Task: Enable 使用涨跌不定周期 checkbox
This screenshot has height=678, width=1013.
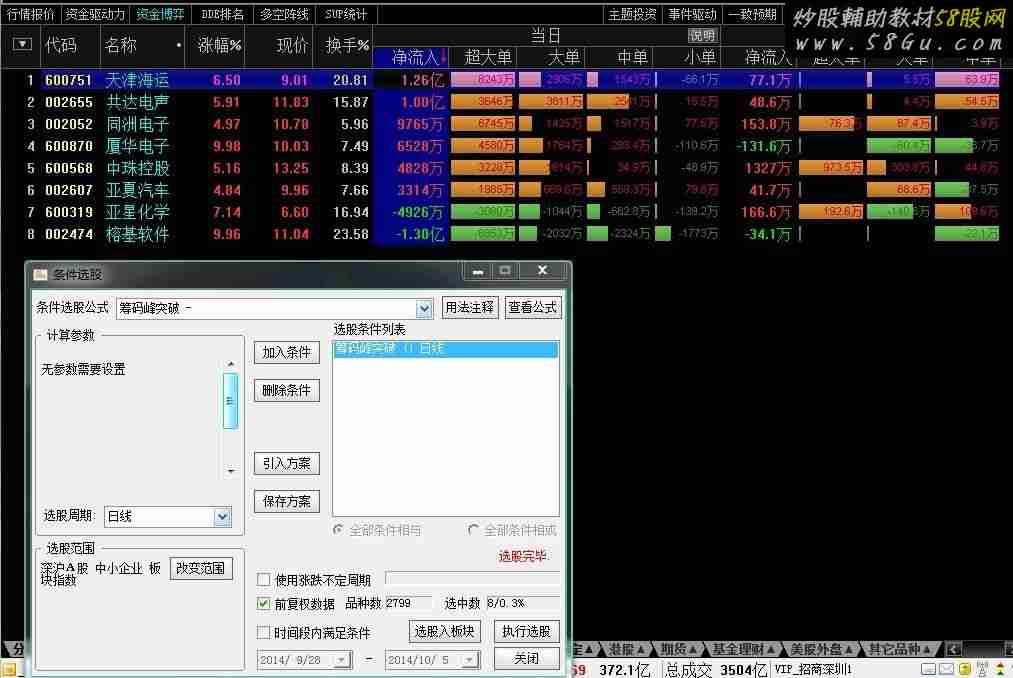Action: pyautogui.click(x=264, y=580)
